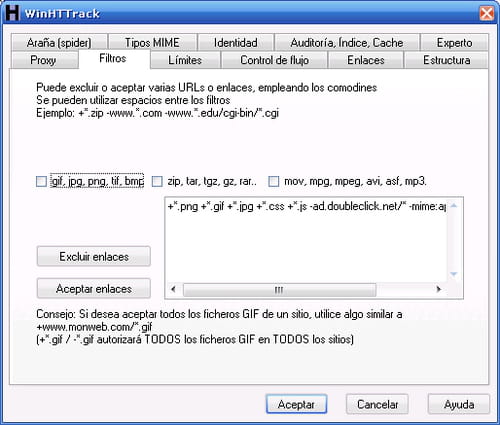Click the WinHTTrack title bar icon

click(x=12, y=13)
